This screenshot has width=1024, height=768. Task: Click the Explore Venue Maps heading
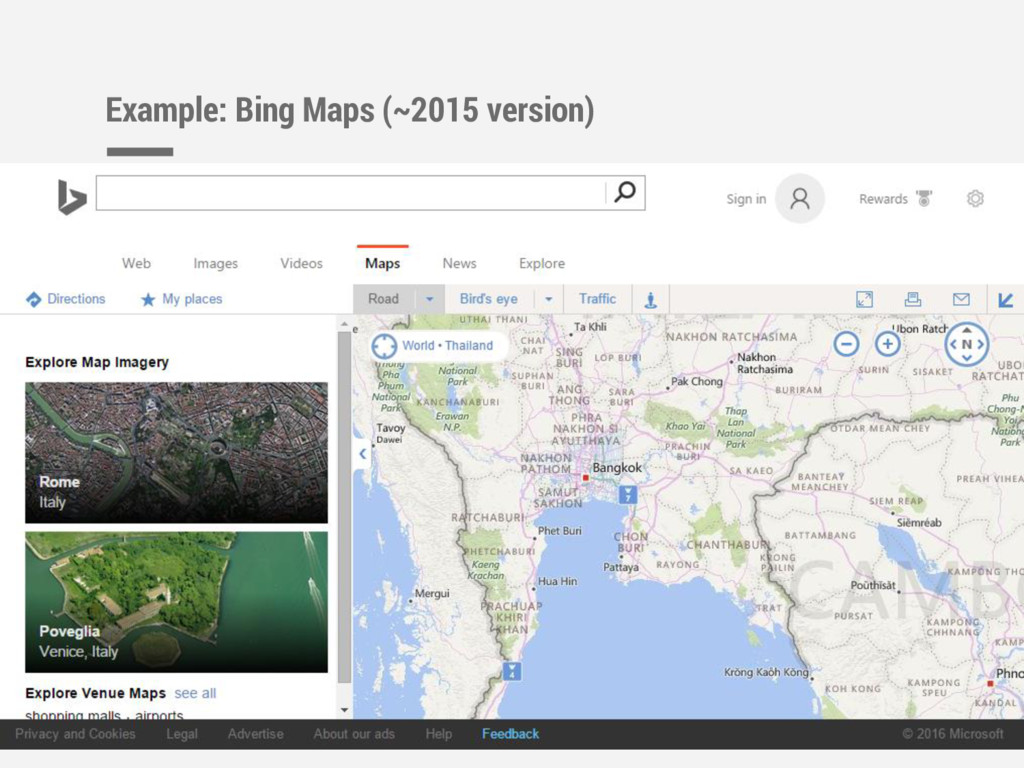click(95, 693)
